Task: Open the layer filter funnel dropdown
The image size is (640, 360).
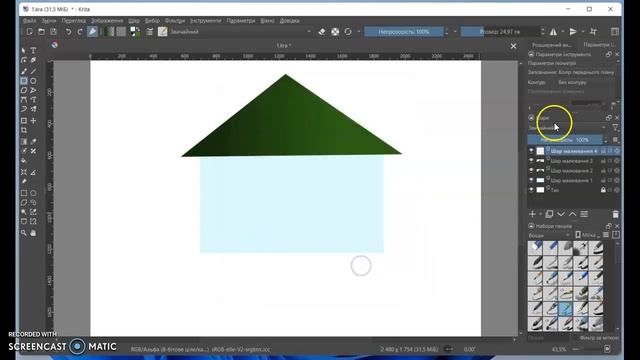Action: click(x=616, y=128)
